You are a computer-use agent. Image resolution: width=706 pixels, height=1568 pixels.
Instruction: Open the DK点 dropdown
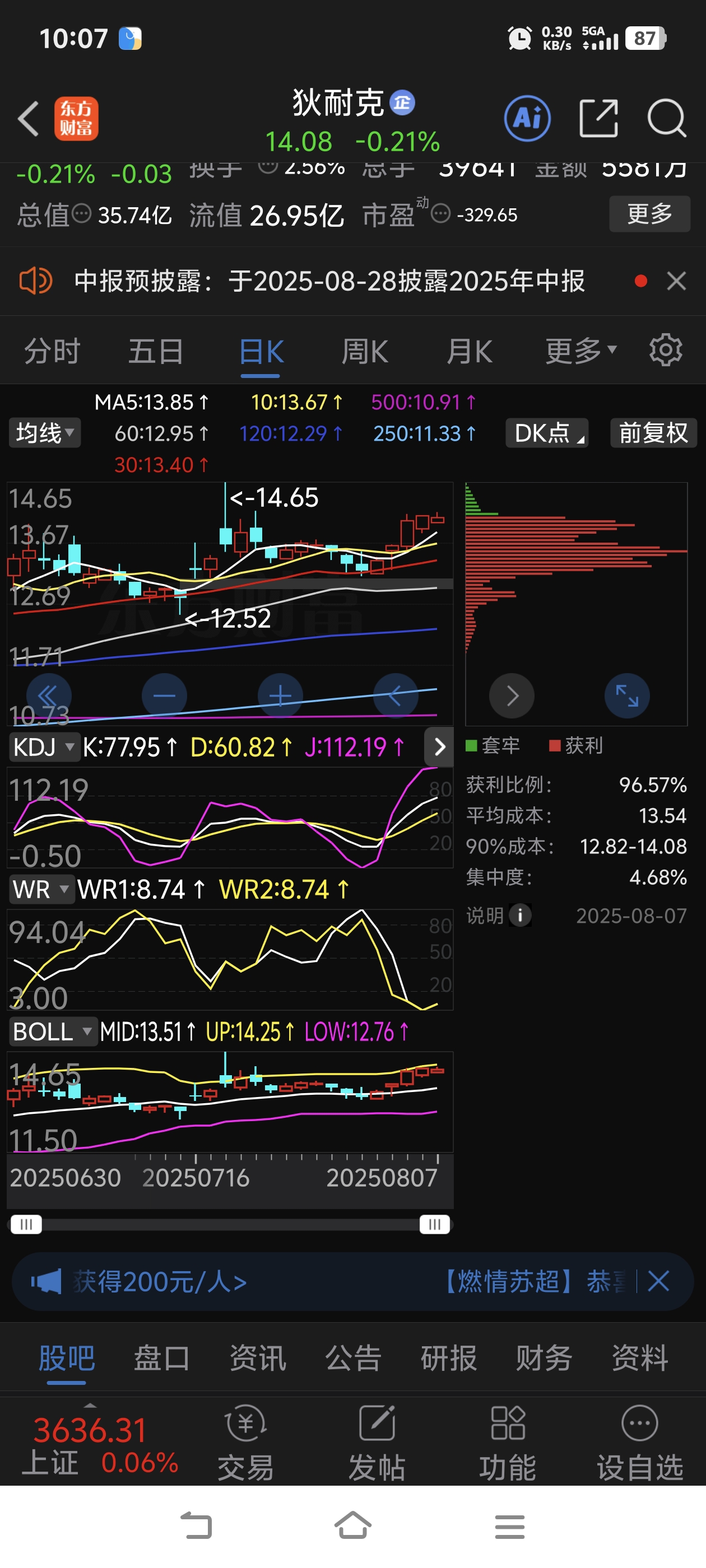point(547,433)
